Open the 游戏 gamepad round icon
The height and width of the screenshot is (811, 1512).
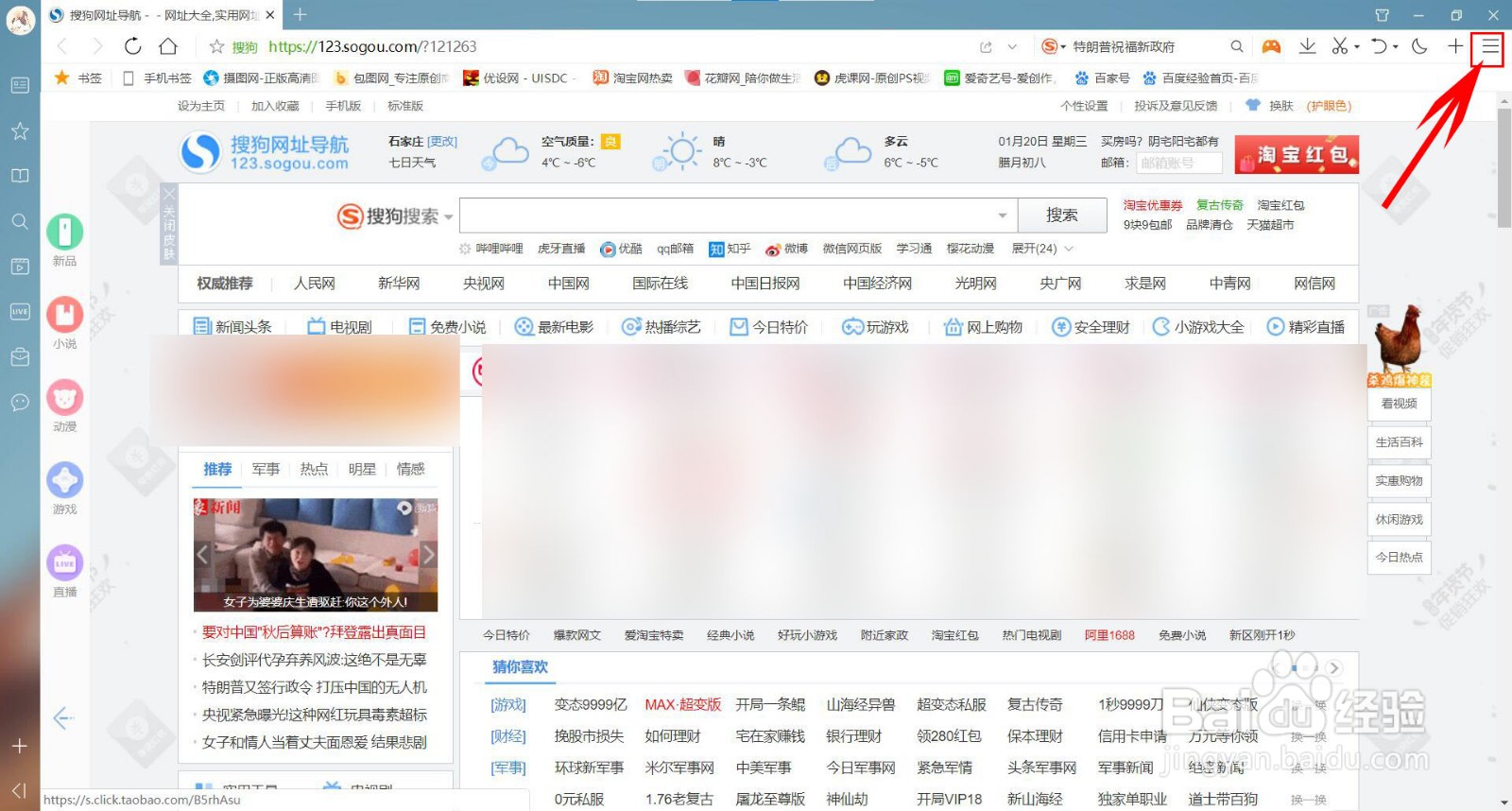pyautogui.click(x=65, y=480)
